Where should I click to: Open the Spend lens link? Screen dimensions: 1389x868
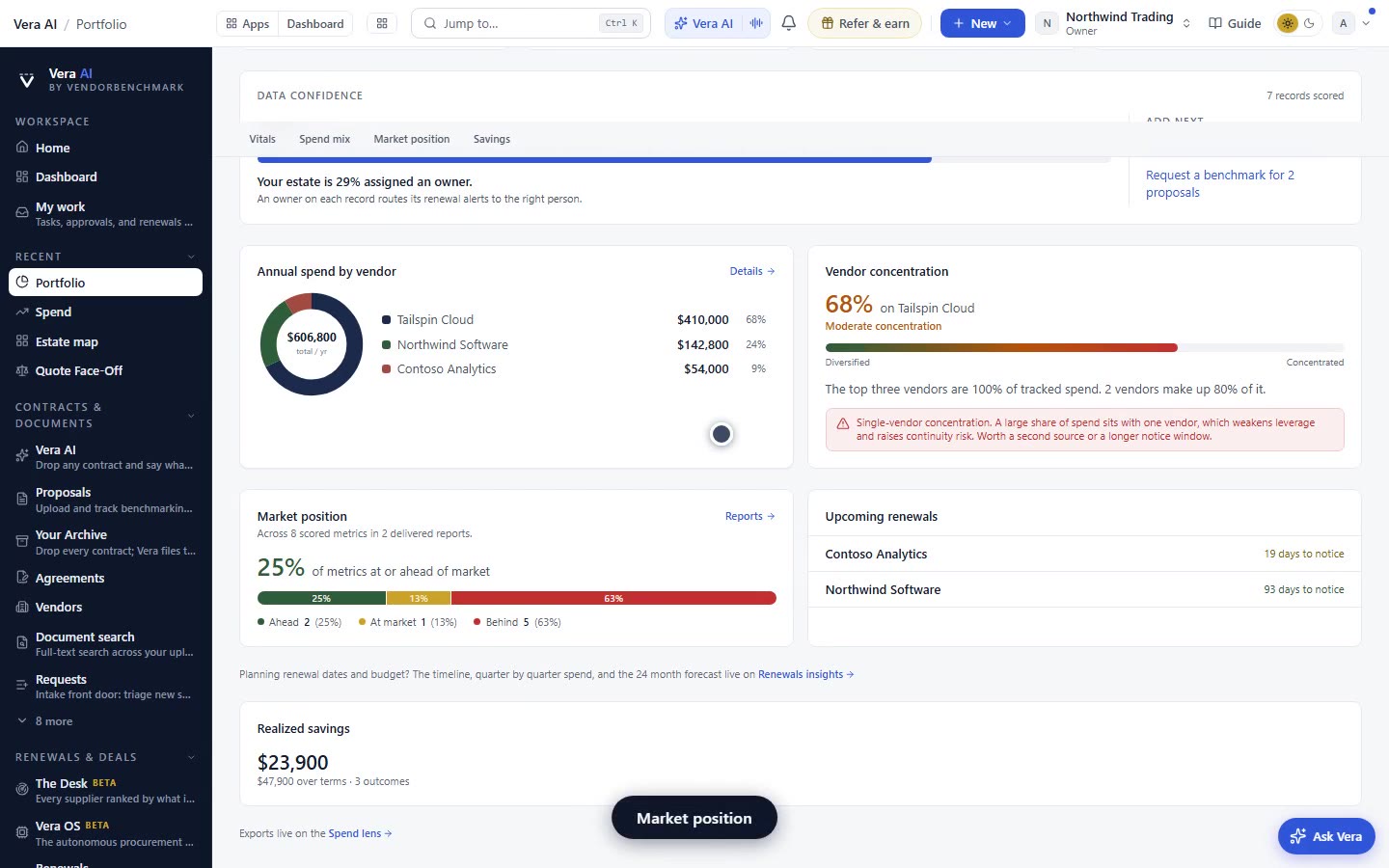click(x=360, y=833)
